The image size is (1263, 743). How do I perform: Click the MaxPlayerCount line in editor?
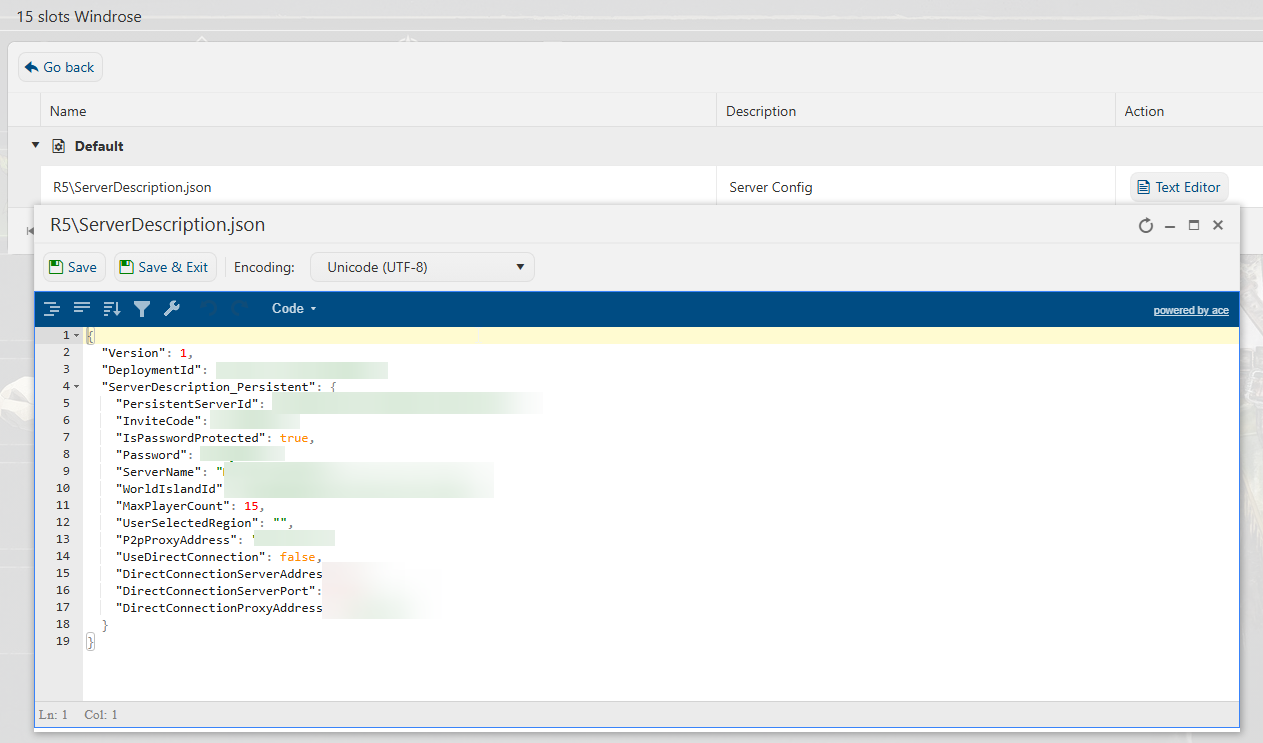tap(190, 506)
